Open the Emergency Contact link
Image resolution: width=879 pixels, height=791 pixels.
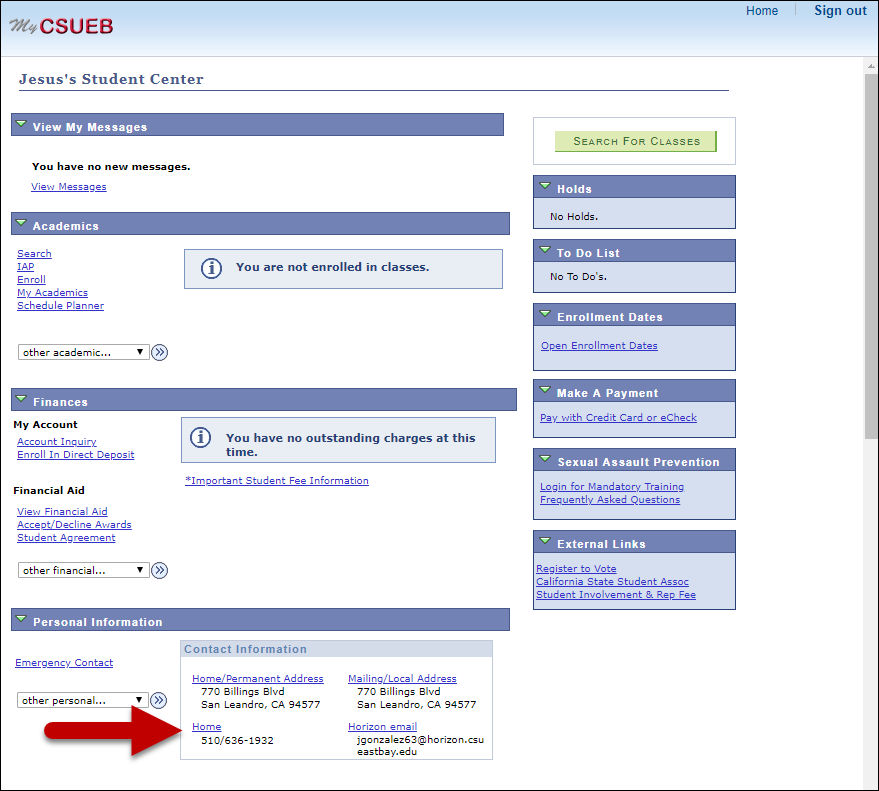point(64,663)
